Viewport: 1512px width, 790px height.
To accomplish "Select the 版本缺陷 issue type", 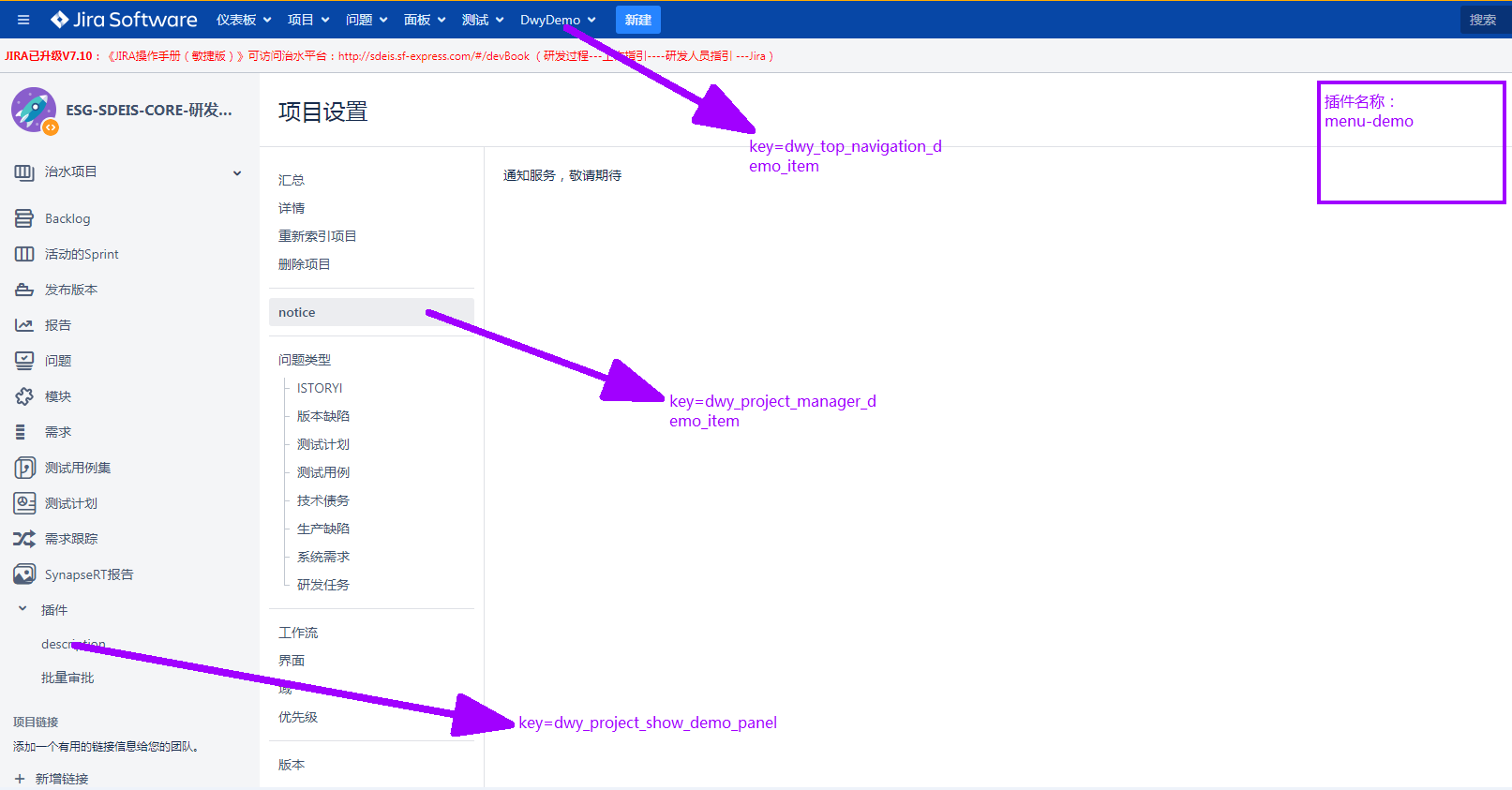I will coord(323,416).
